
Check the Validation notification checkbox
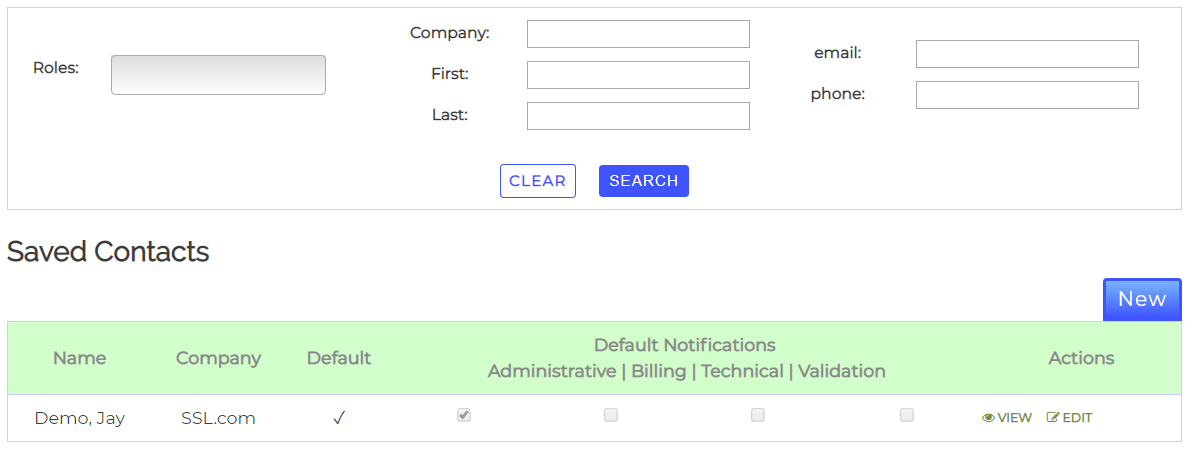coord(907,415)
